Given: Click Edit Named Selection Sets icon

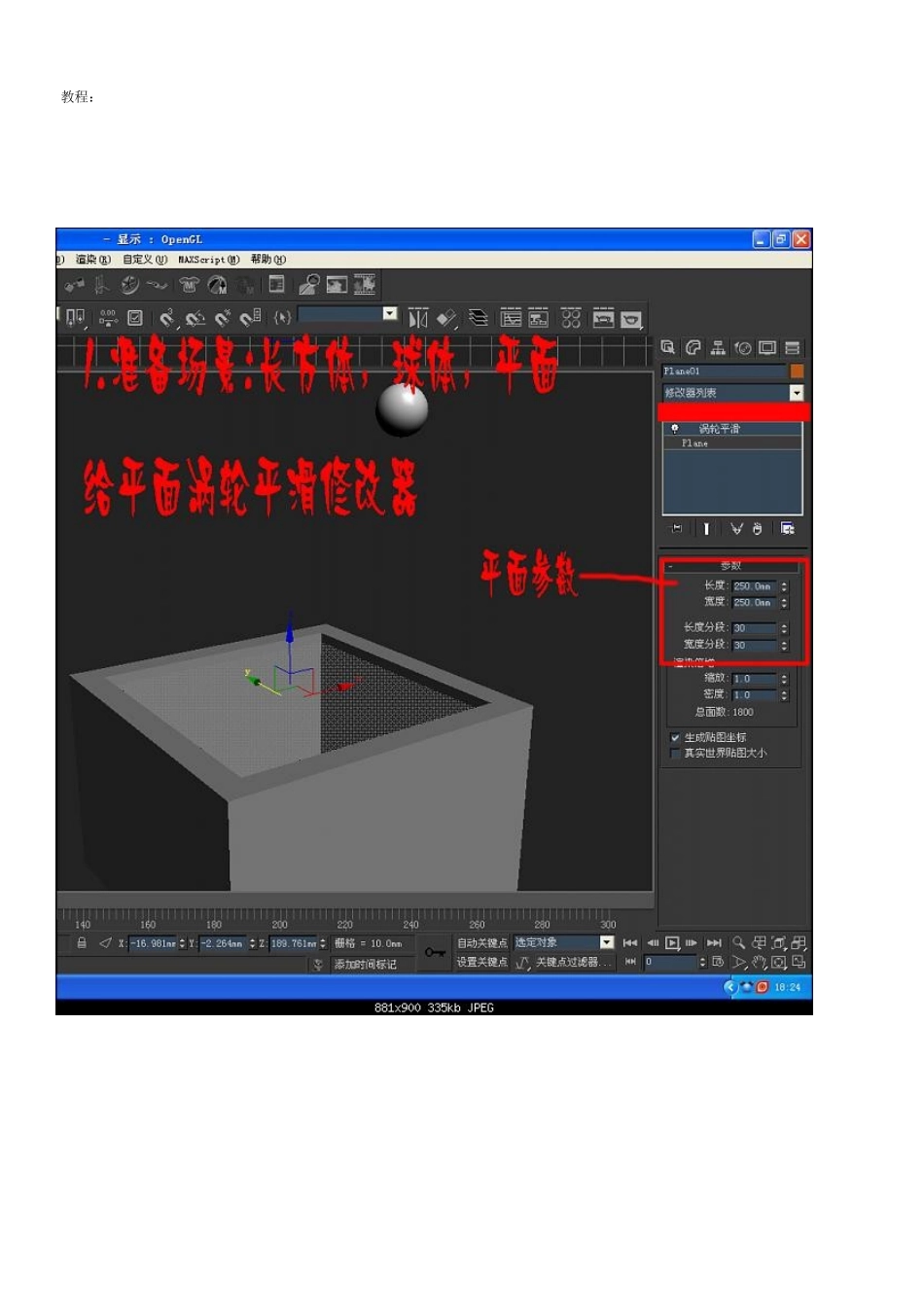Looking at the screenshot, I should coord(282,317).
